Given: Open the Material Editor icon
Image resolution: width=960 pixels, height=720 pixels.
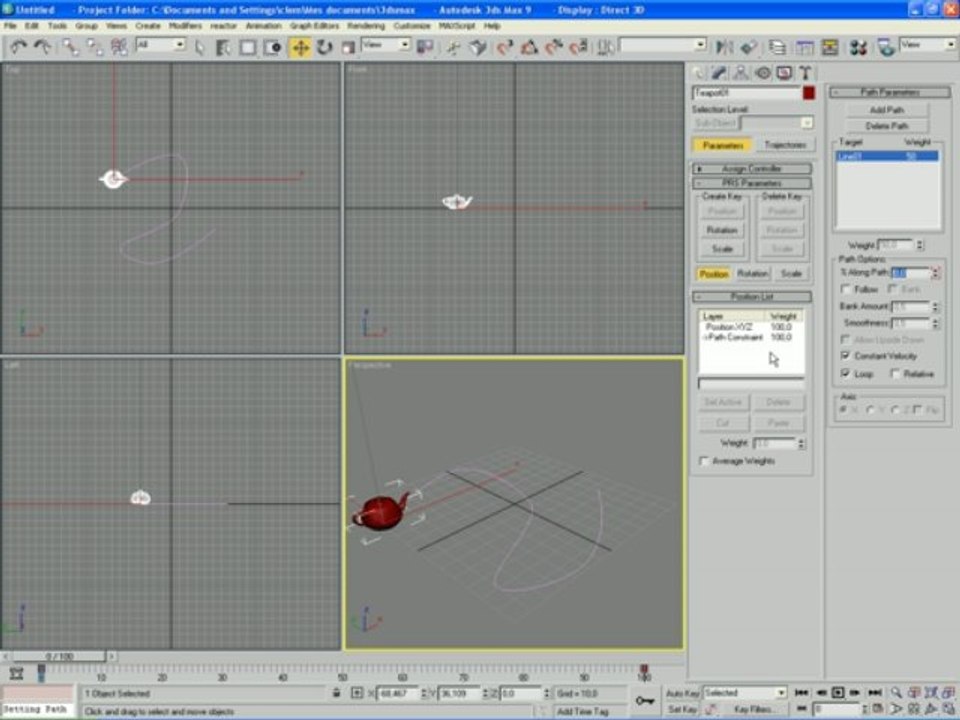Looking at the screenshot, I should click(x=858, y=47).
